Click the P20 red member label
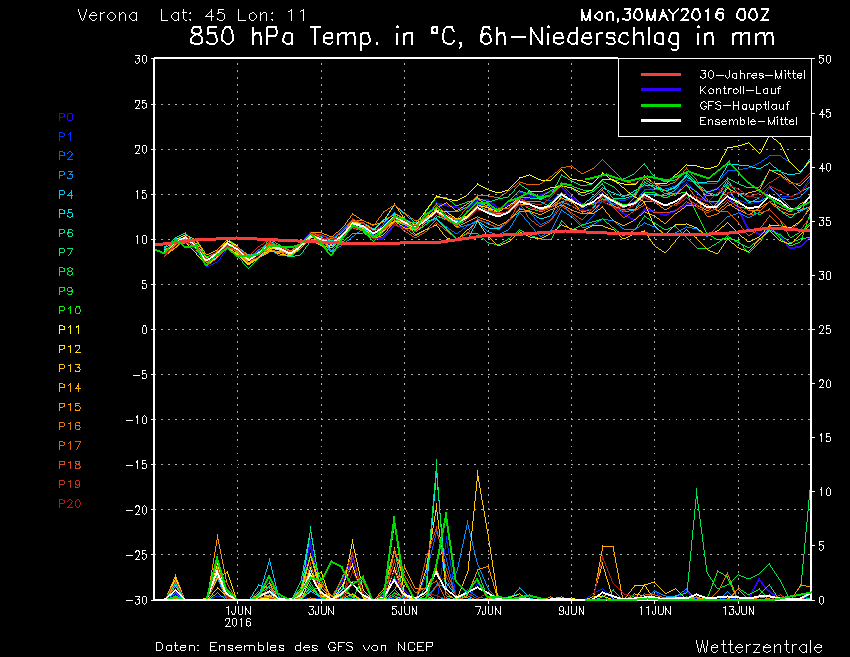 pos(69,504)
